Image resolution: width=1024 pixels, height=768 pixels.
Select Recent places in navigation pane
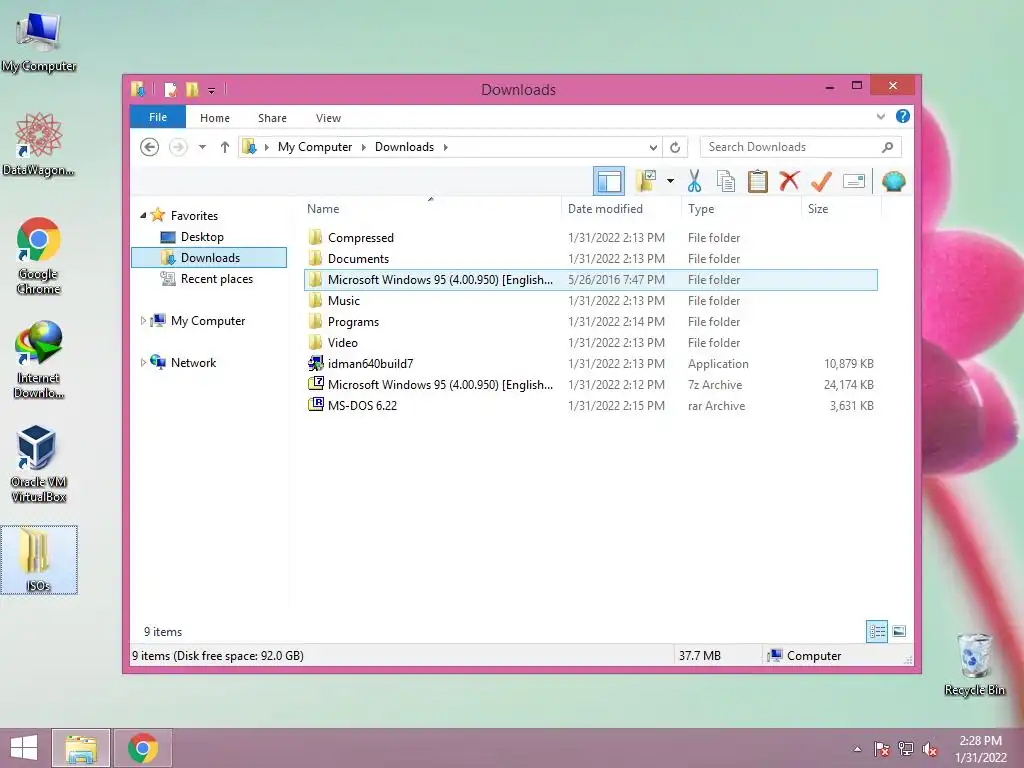tap(216, 279)
